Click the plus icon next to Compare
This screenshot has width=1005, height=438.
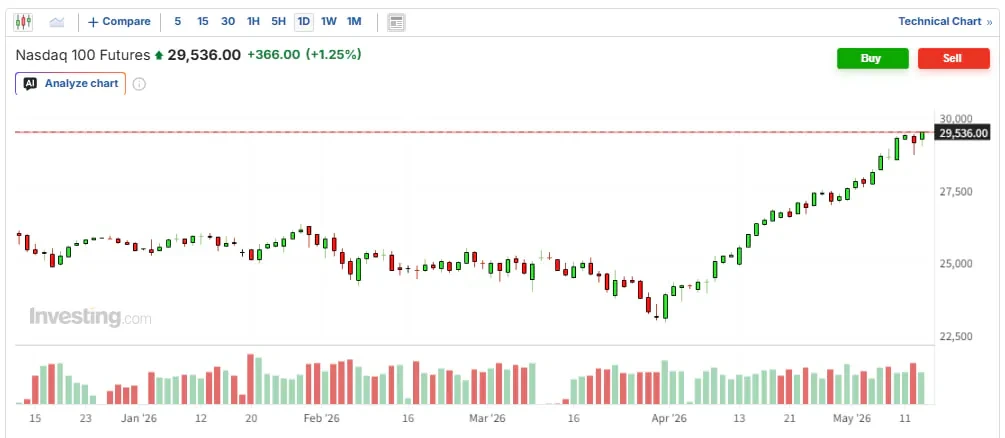93,22
